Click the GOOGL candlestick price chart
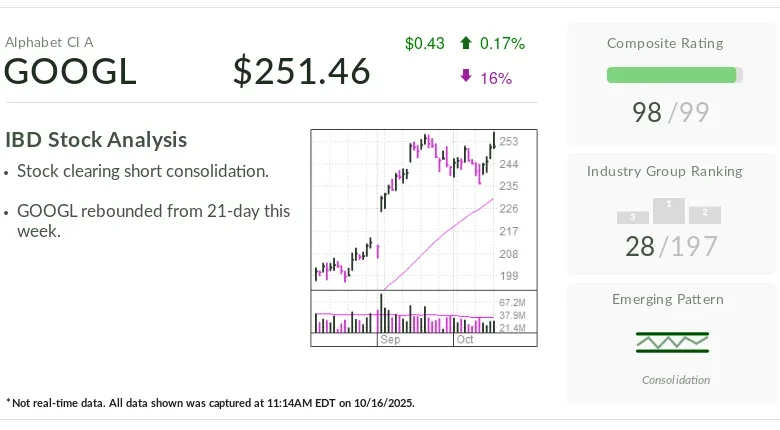 404,210
